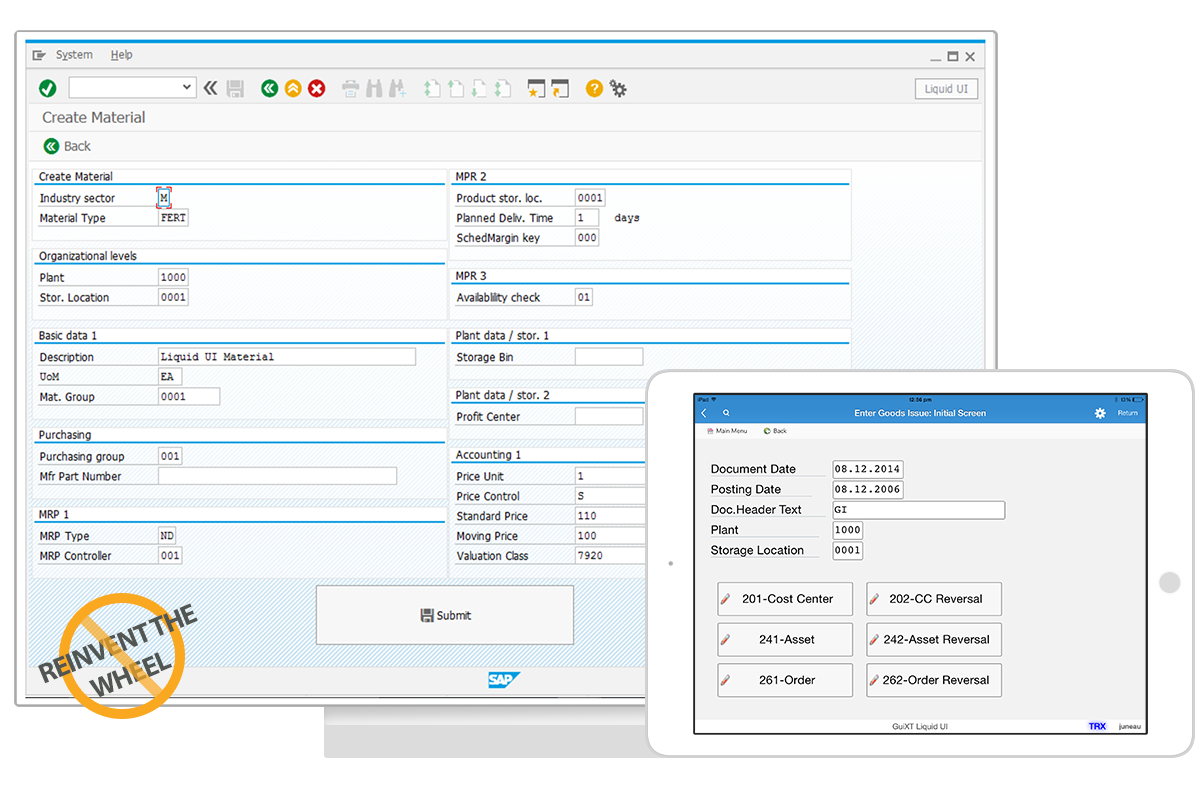The width and height of the screenshot is (1200, 800).
Task: Click the Print icon in toolbar
Action: pyautogui.click(x=350, y=89)
